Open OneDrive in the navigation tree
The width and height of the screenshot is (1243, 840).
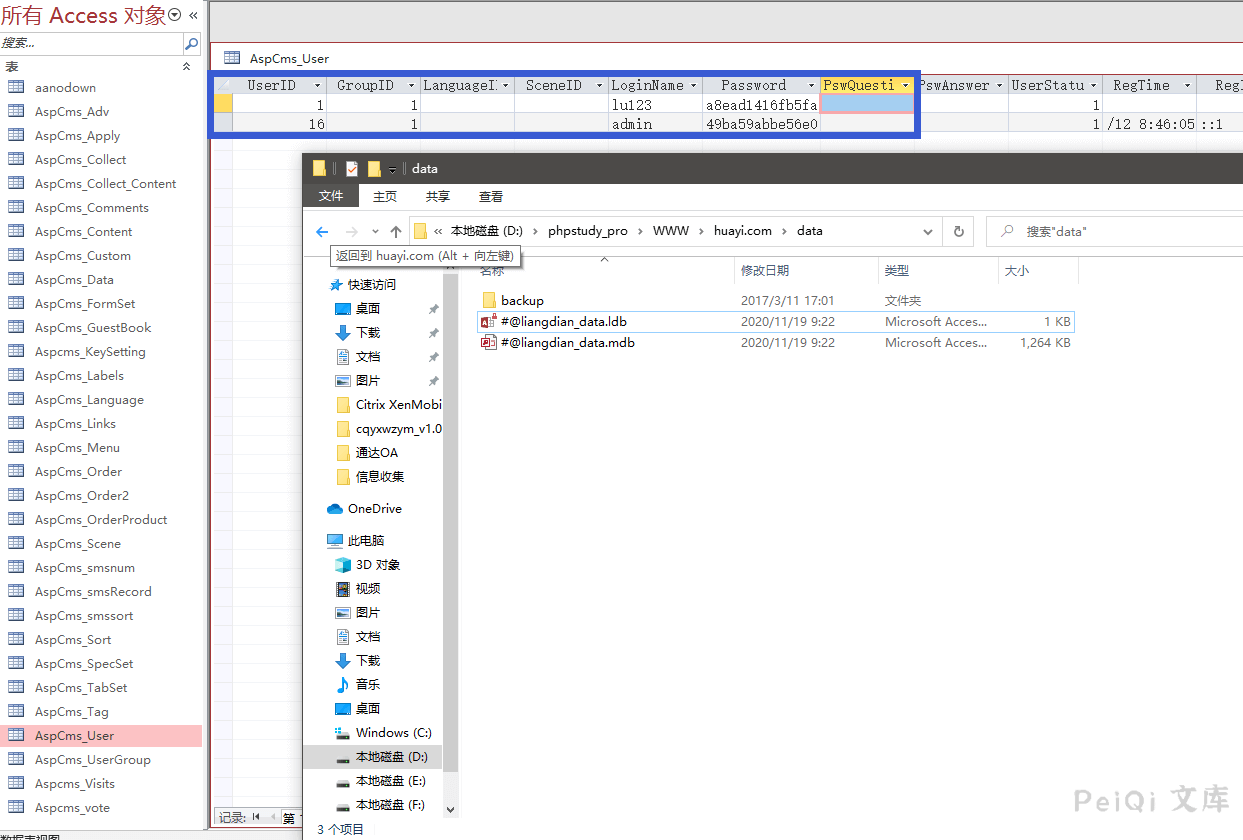click(374, 509)
